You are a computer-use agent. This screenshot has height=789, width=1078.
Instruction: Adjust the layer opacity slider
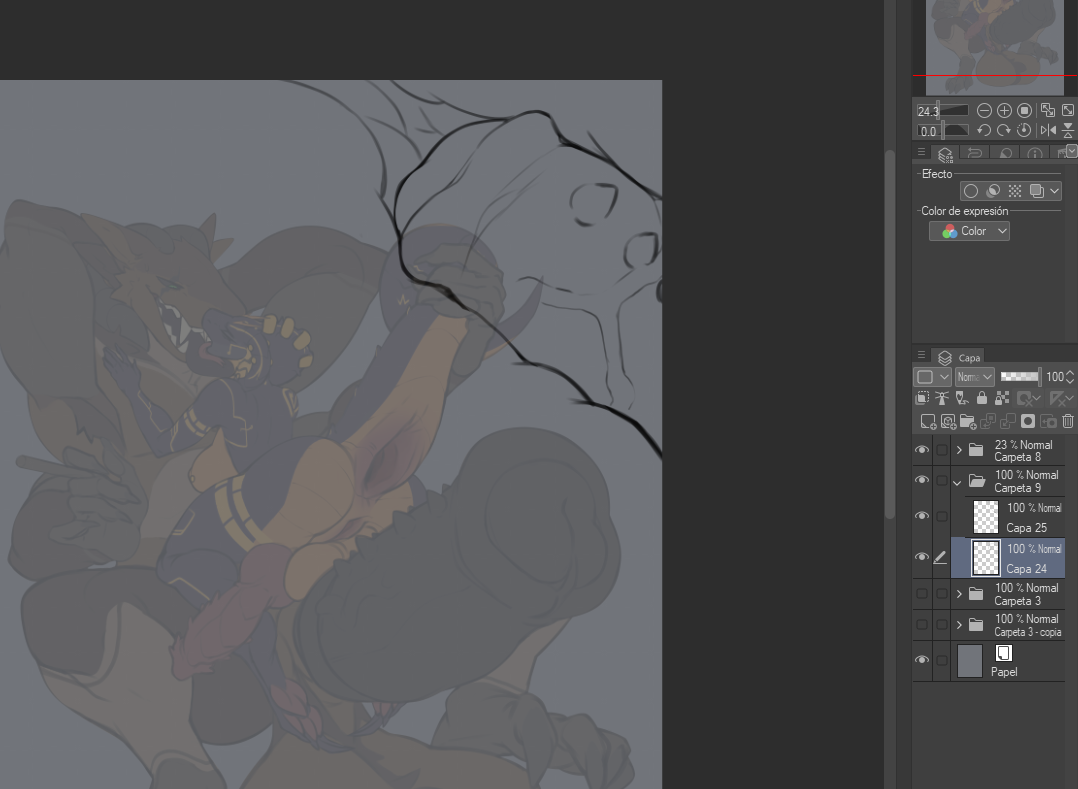[x=1020, y=377]
